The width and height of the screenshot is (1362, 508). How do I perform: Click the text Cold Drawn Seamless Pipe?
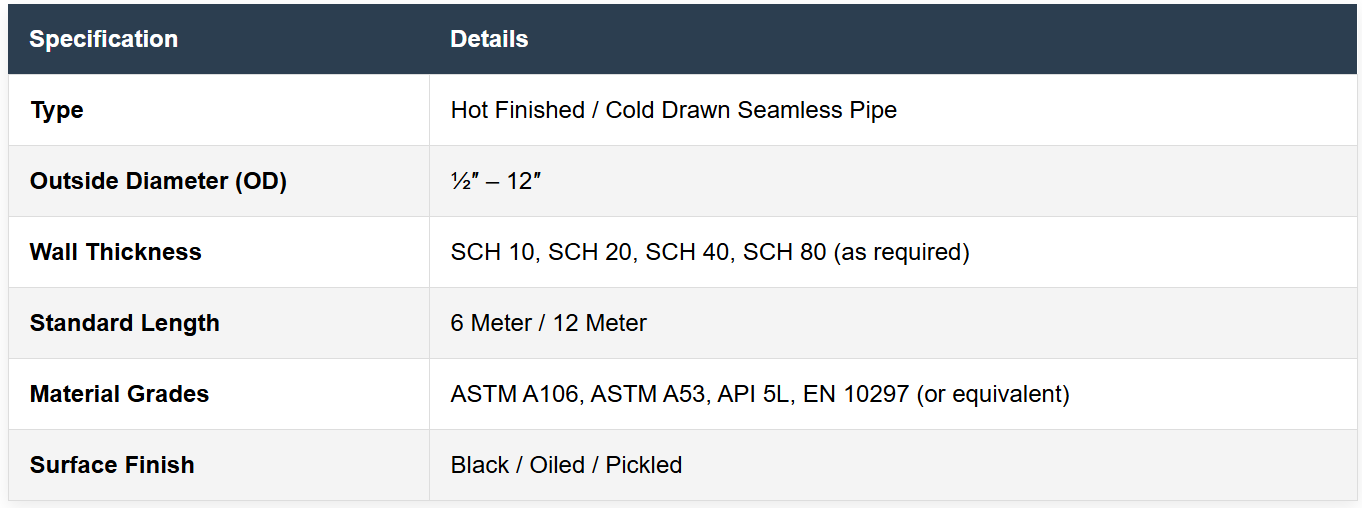[751, 110]
